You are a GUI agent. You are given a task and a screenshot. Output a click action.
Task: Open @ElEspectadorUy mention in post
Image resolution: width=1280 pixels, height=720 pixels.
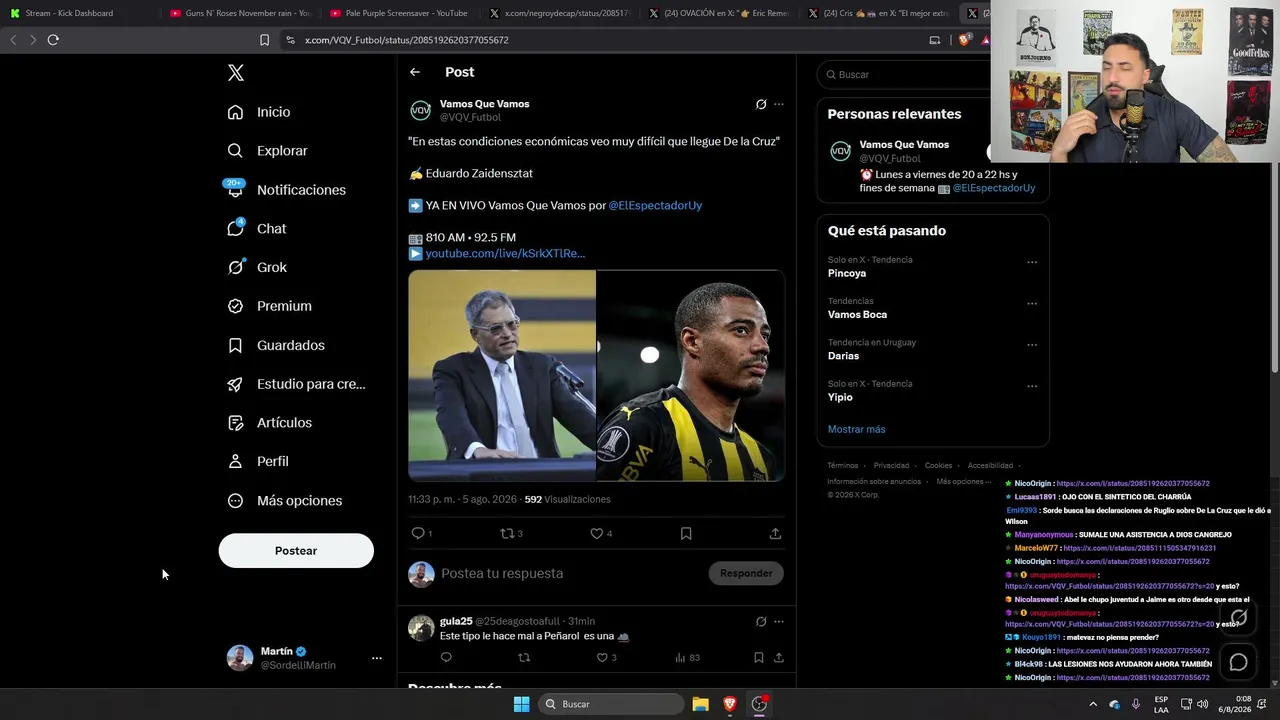tap(655, 206)
